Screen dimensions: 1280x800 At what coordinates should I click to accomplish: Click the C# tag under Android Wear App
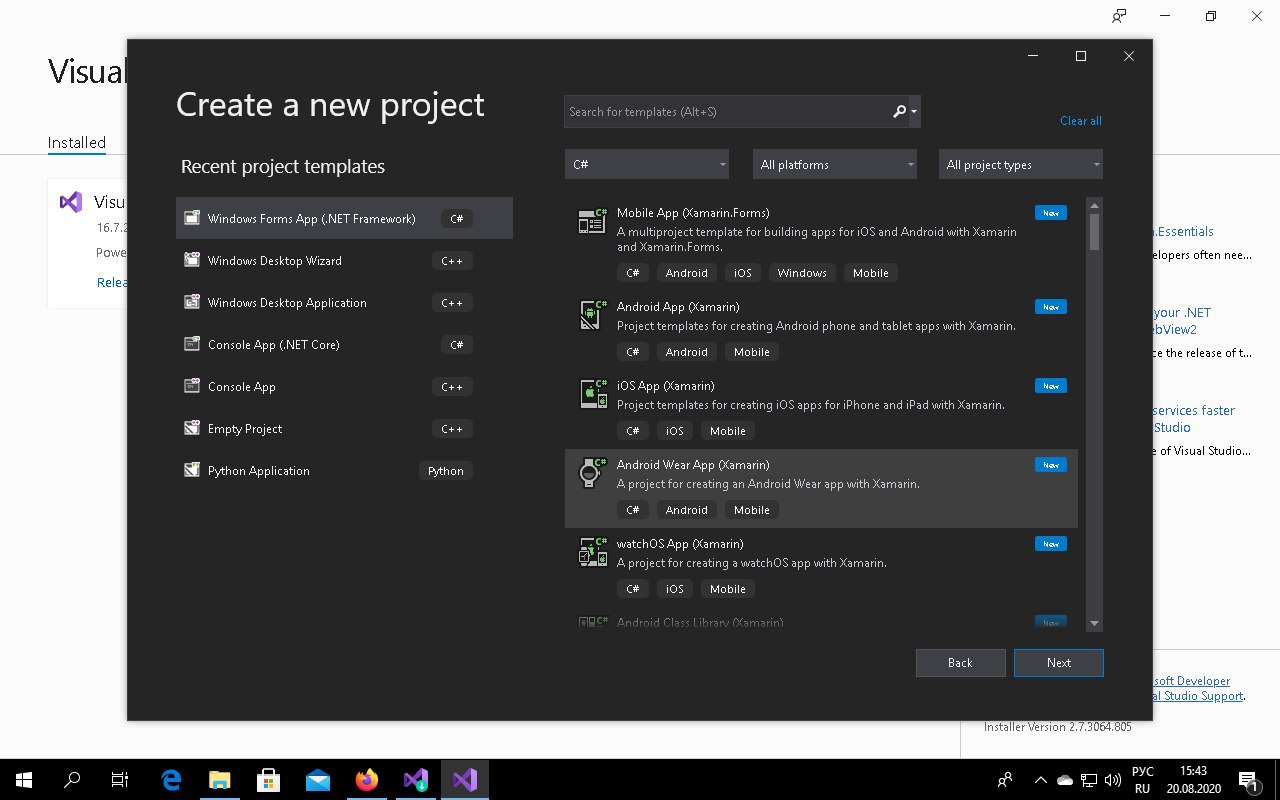(633, 510)
